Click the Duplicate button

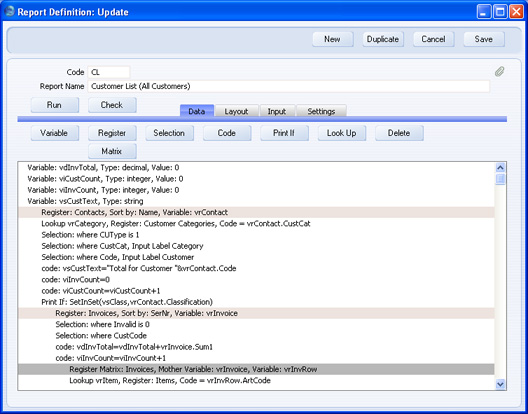[383, 39]
